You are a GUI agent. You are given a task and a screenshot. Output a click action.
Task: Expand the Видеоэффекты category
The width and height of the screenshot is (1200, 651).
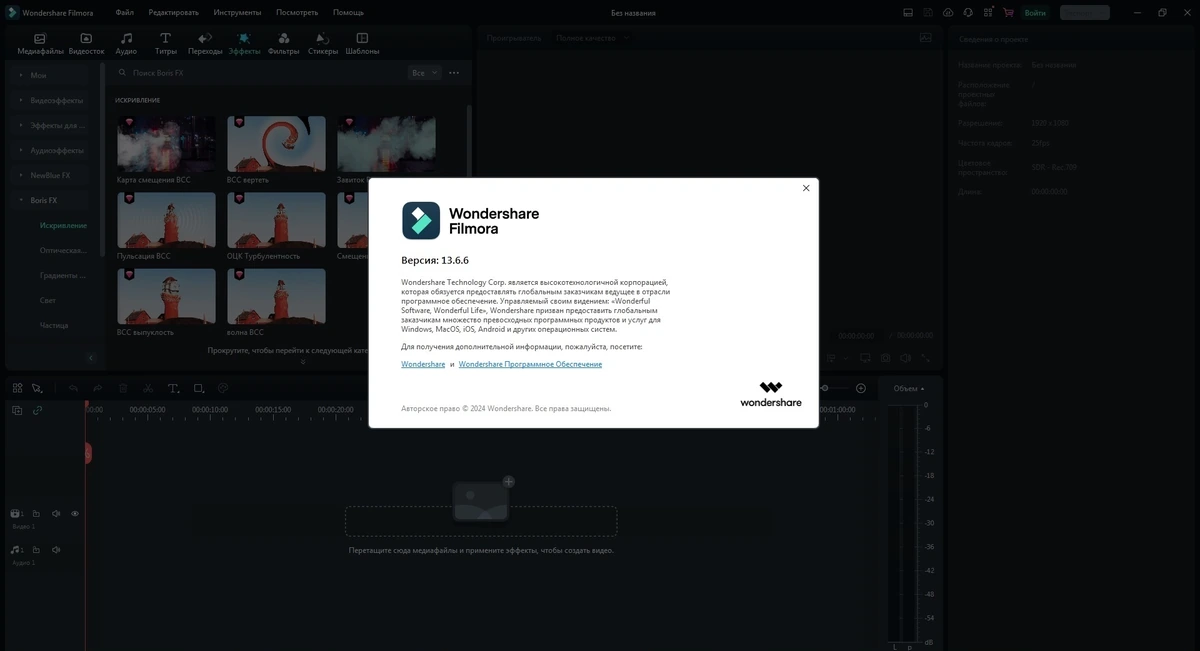click(x=55, y=101)
